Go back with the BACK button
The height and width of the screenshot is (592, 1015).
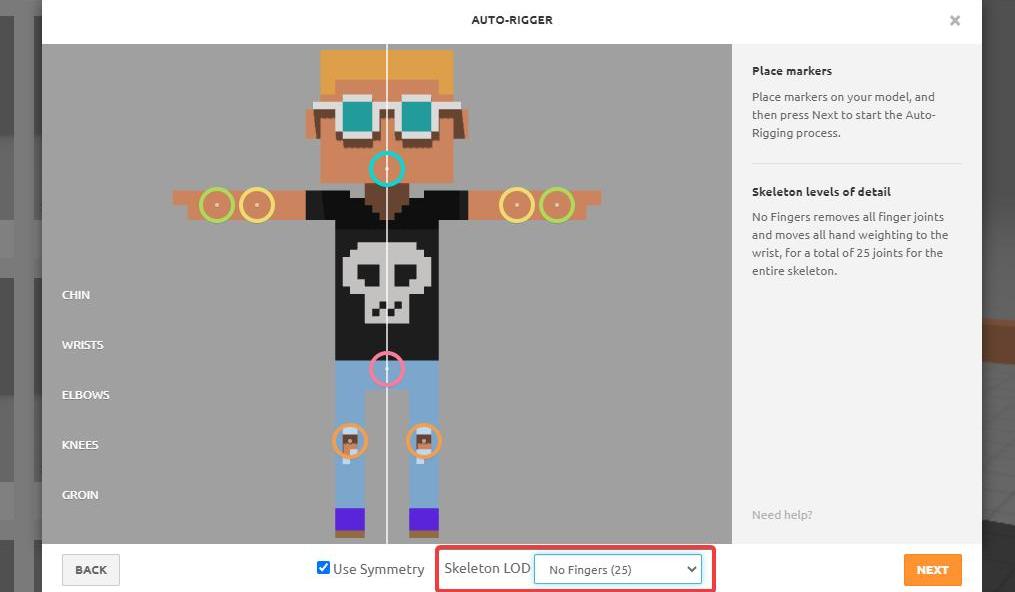(91, 570)
